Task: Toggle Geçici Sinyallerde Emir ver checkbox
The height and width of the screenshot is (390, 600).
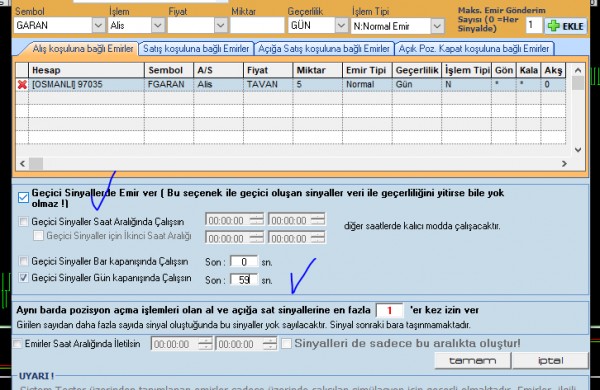Action: [23, 197]
